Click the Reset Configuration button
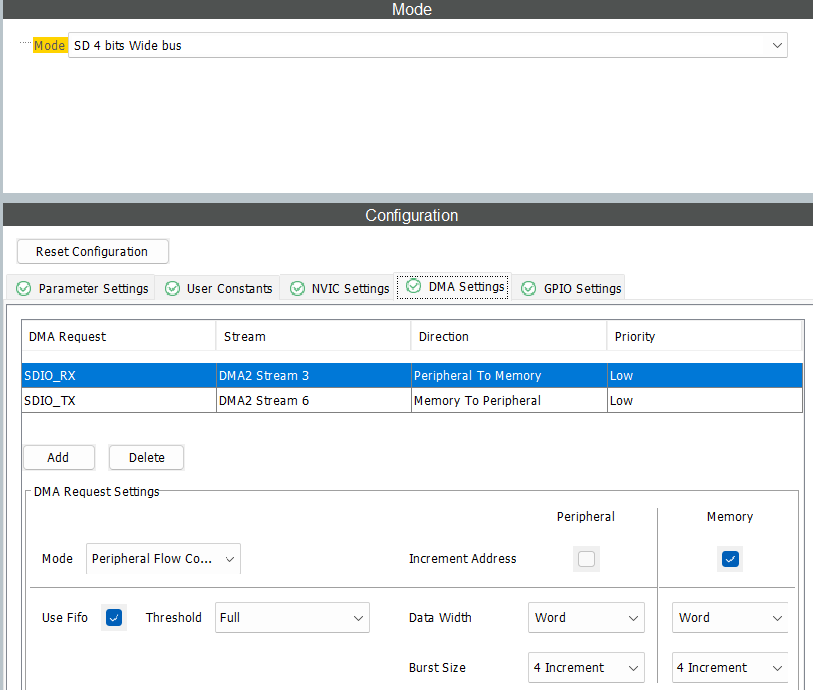 click(x=92, y=251)
